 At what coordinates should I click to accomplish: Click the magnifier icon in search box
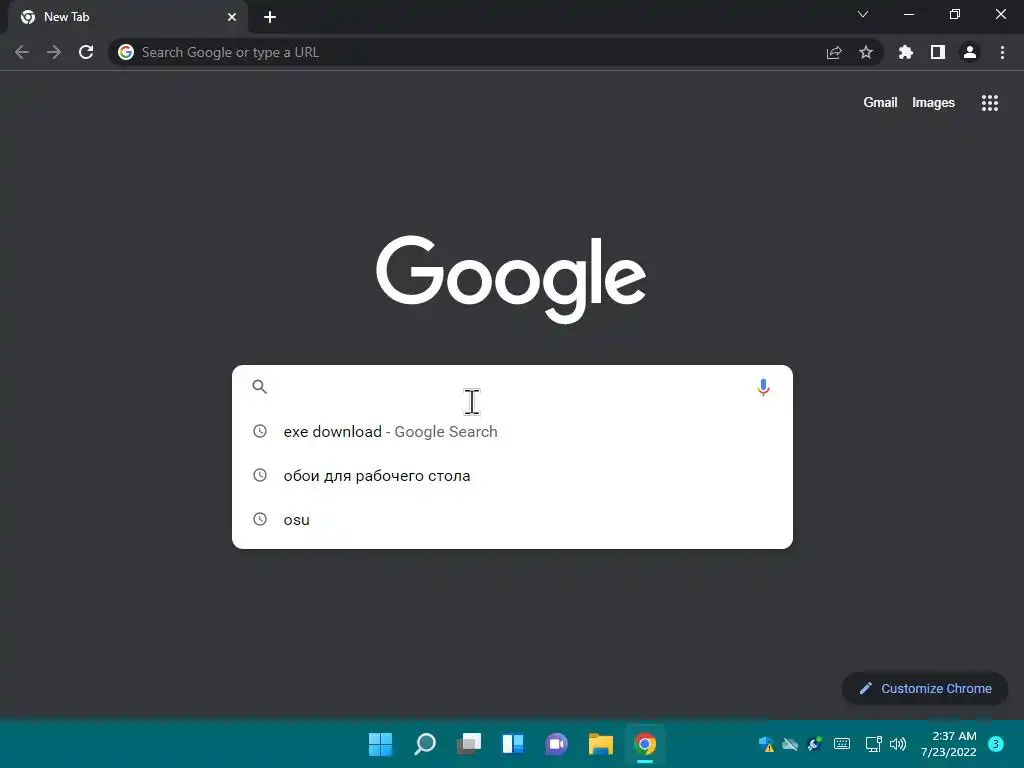tap(259, 387)
